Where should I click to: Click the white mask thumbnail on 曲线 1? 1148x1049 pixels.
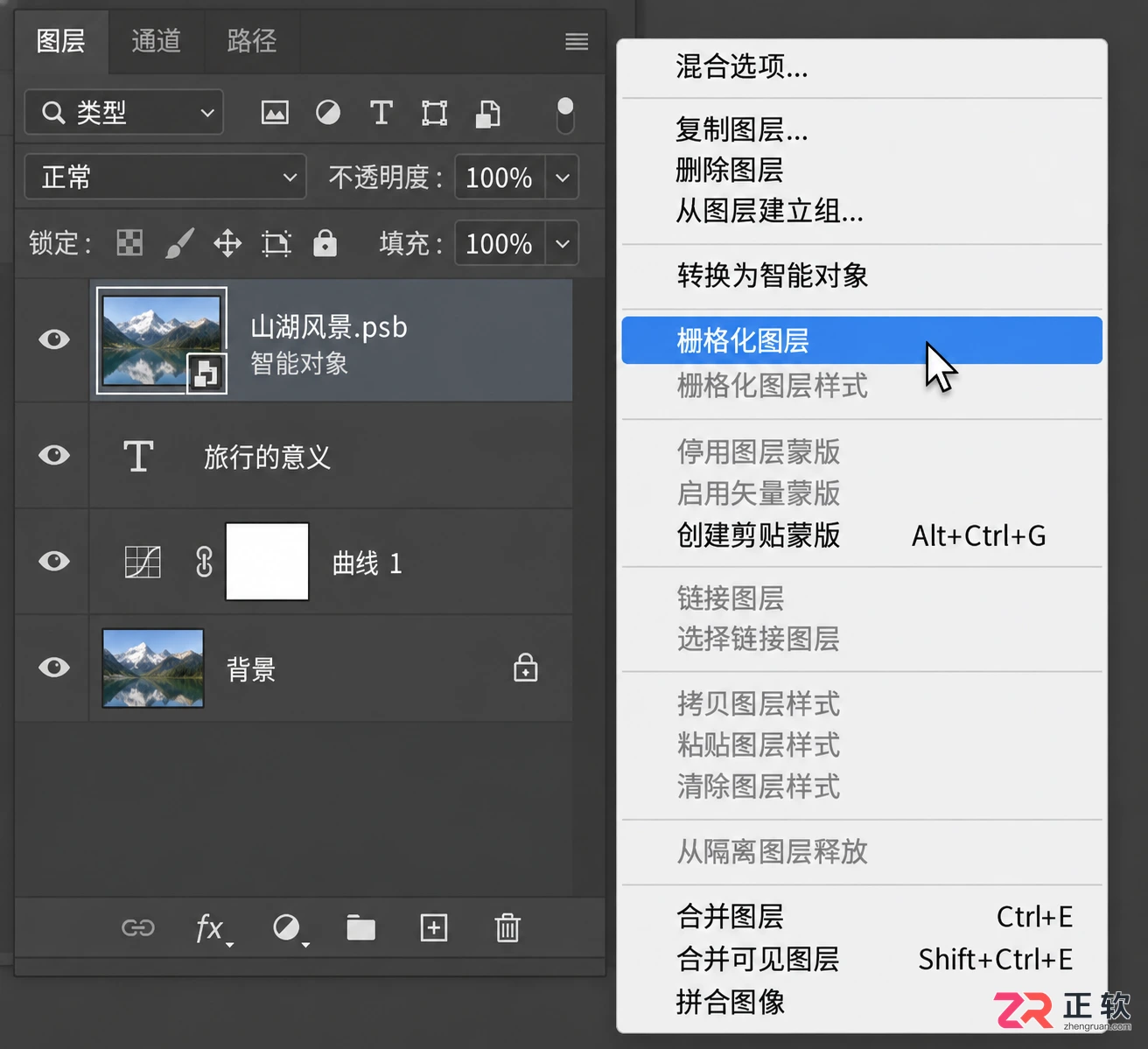(x=267, y=562)
